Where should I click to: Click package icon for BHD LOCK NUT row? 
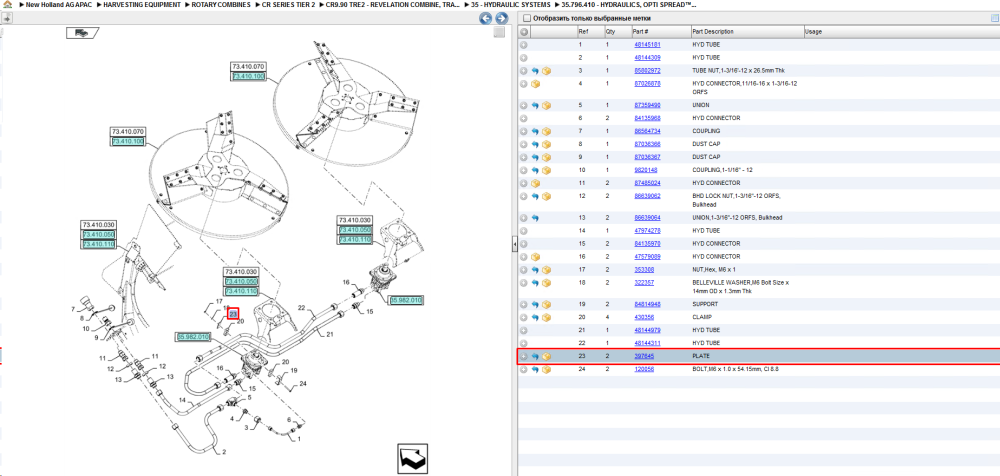pyautogui.click(x=547, y=196)
